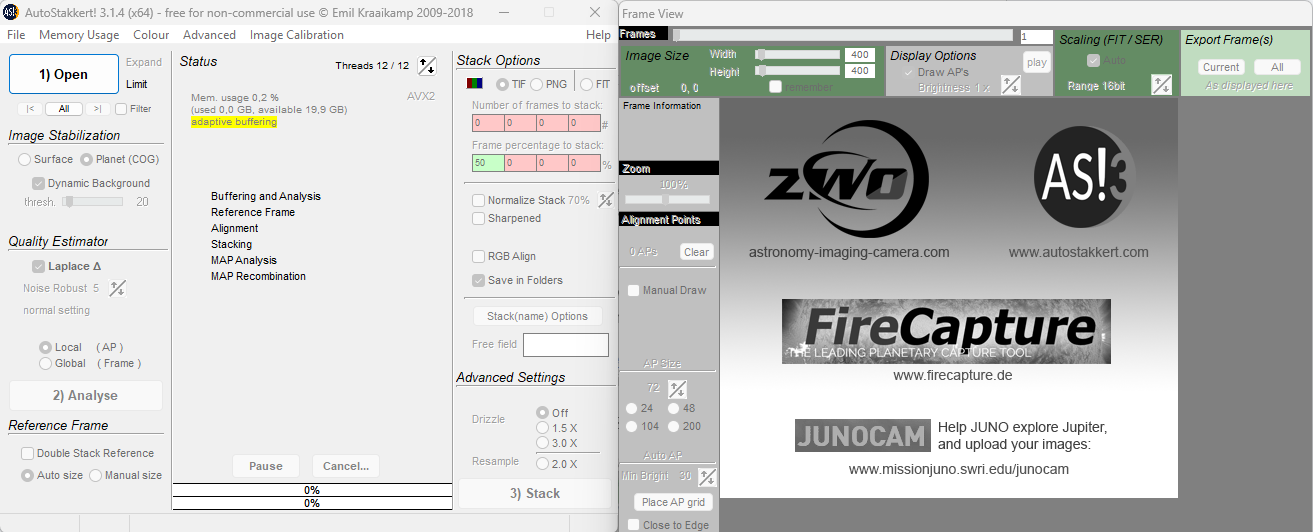
Task: Export Current frame in Frame View
Action: [x=1221, y=67]
